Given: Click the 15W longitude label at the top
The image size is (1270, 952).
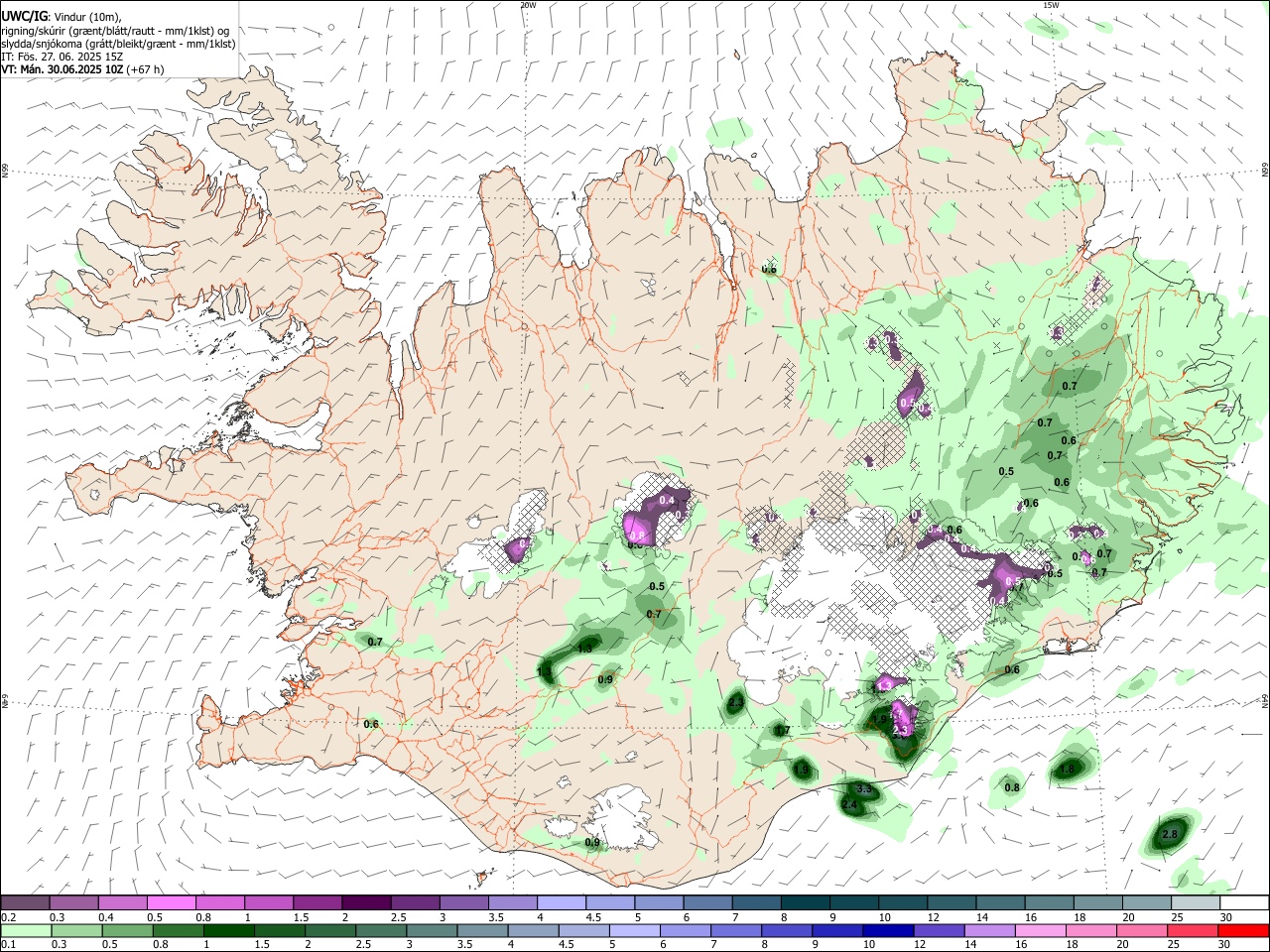Looking at the screenshot, I should [x=1050, y=5].
